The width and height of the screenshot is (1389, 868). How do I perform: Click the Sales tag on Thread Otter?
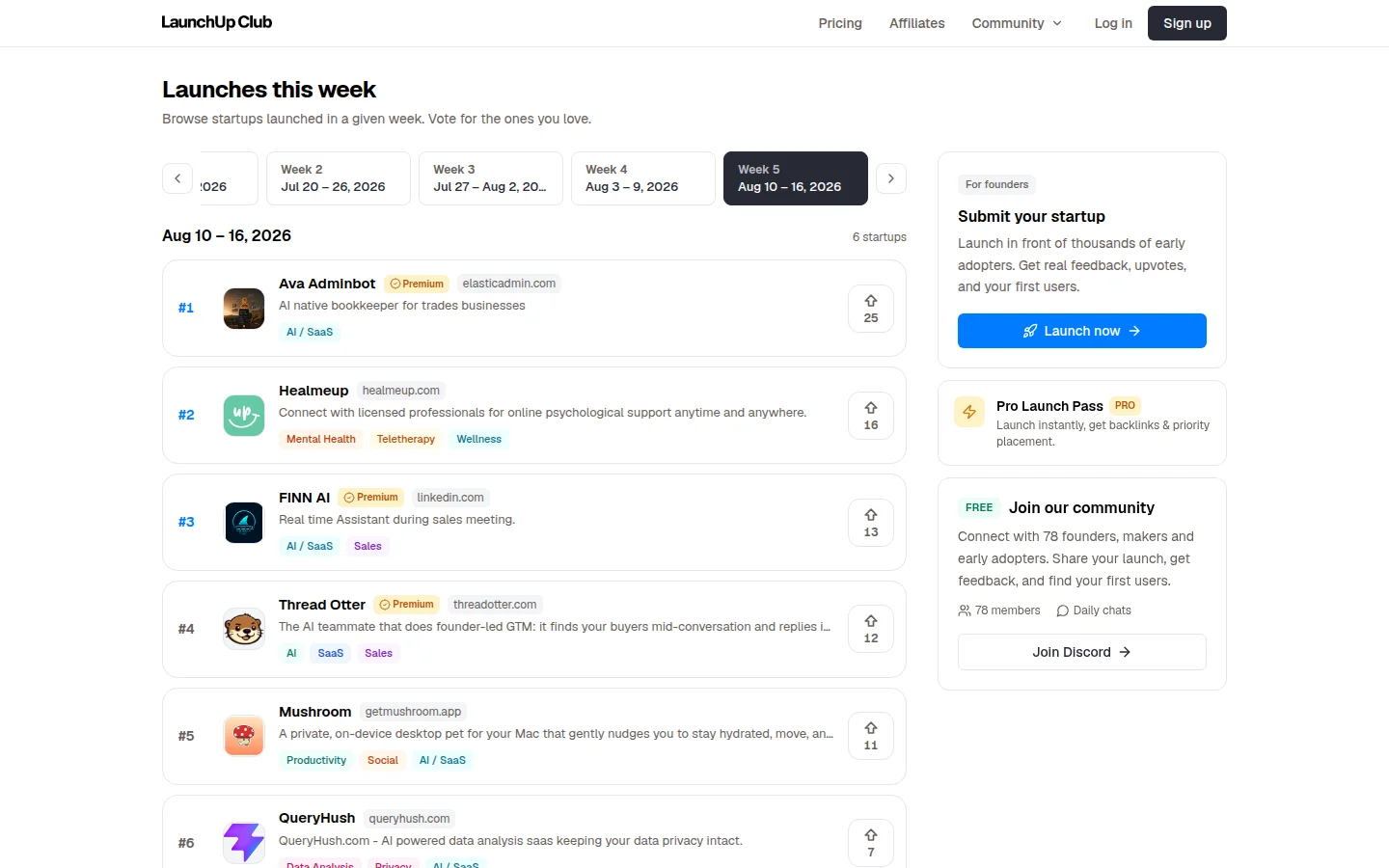pos(379,653)
